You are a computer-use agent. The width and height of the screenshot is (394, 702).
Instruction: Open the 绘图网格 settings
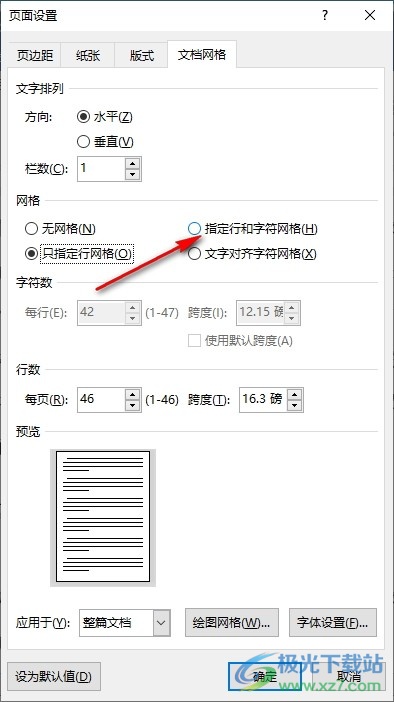pyautogui.click(x=232, y=622)
